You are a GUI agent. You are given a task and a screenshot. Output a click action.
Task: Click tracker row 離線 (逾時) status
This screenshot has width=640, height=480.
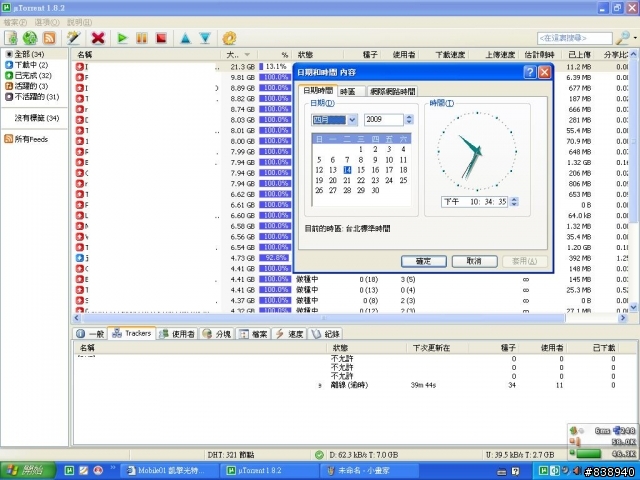coord(349,385)
